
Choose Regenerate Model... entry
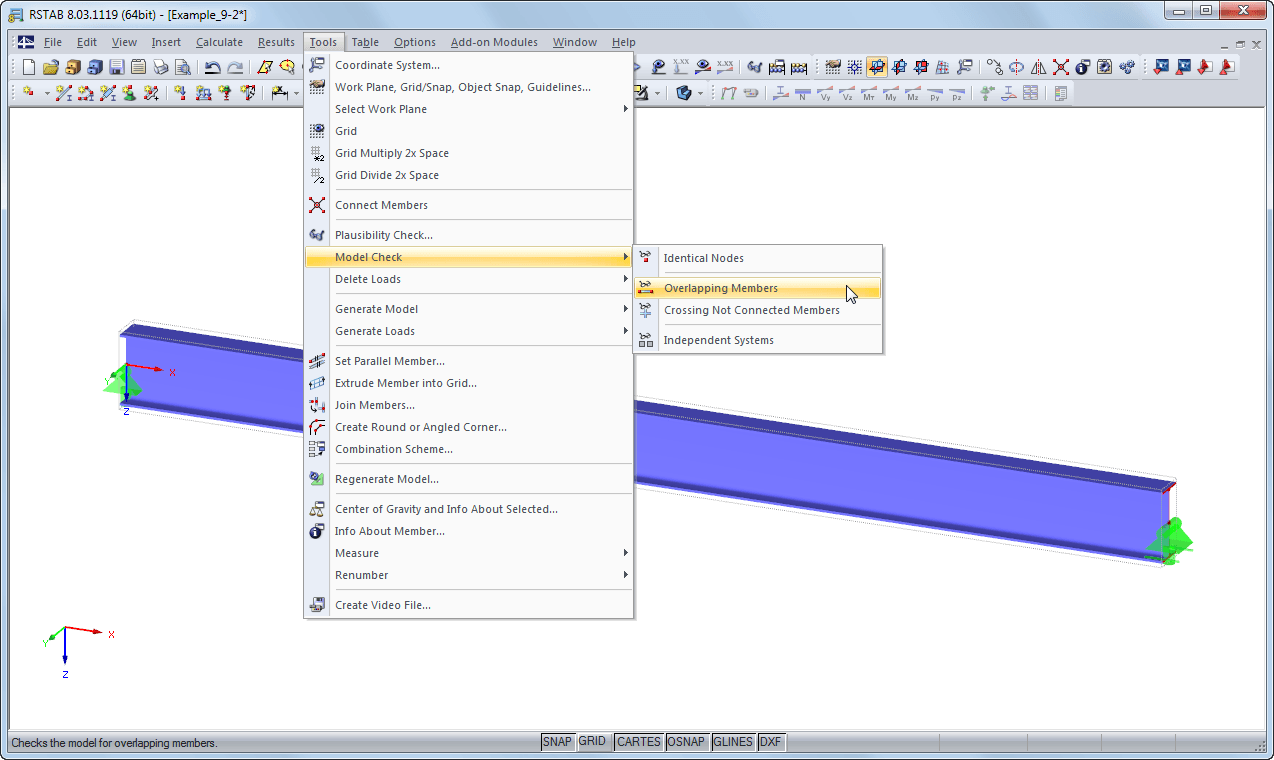click(x=469, y=479)
